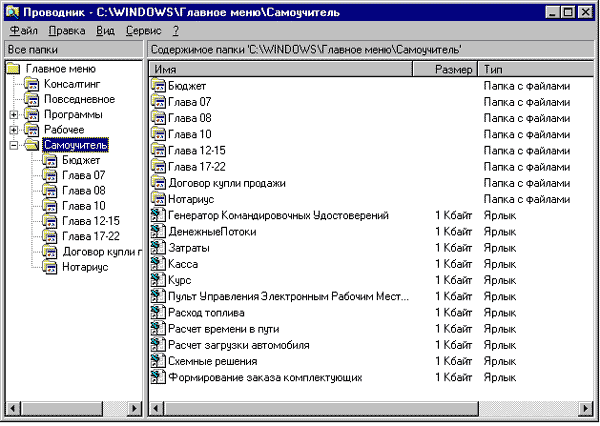Image resolution: width=600 pixels, height=426 pixels.
Task: Click right arrow of tree pane scrollbar
Action: pos(134,408)
